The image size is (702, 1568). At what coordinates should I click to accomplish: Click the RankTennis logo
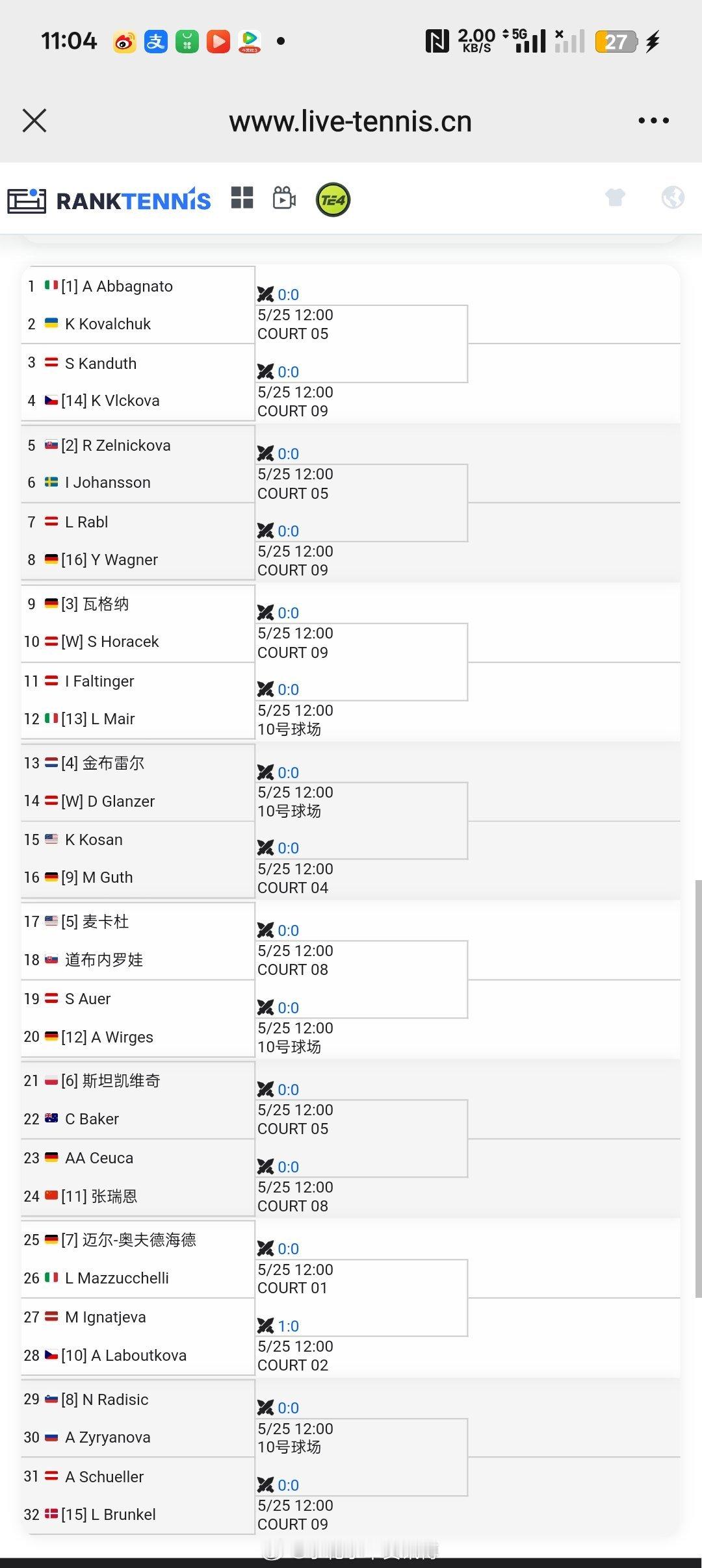pyautogui.click(x=109, y=200)
